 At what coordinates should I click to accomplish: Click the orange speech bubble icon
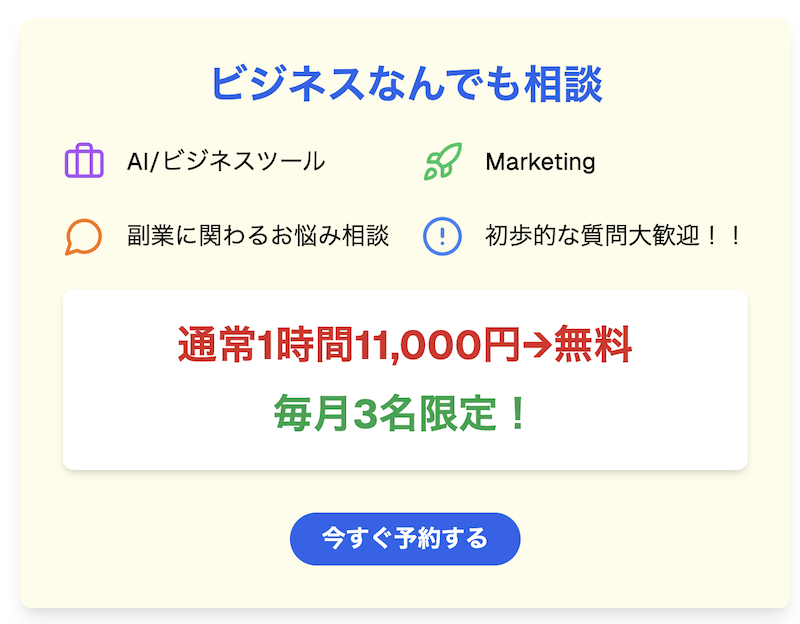click(84, 237)
